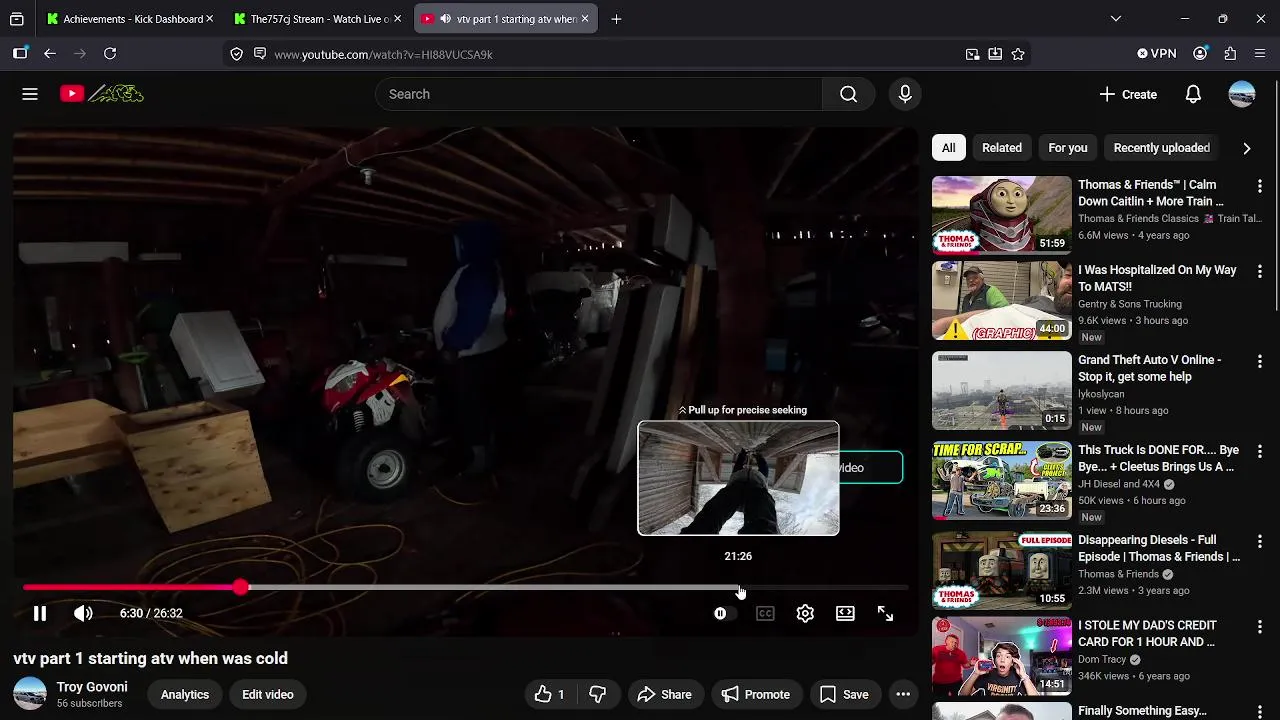The image size is (1280, 720).
Task: Go back in browser history
Action: click(x=50, y=54)
